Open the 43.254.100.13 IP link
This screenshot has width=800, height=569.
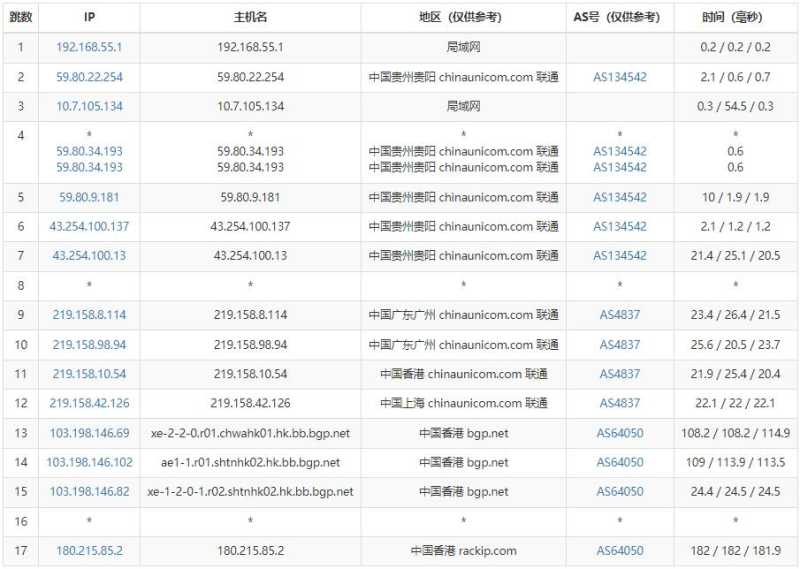(89, 255)
